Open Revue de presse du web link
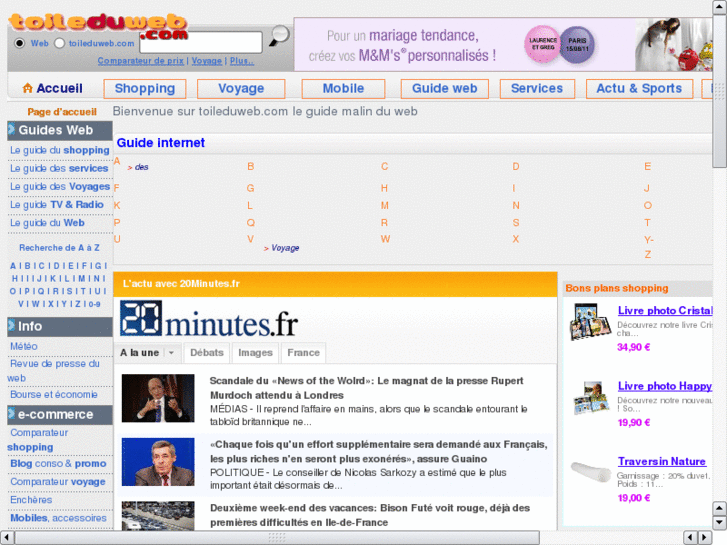Image resolution: width=727 pixels, height=545 pixels. (x=54, y=371)
